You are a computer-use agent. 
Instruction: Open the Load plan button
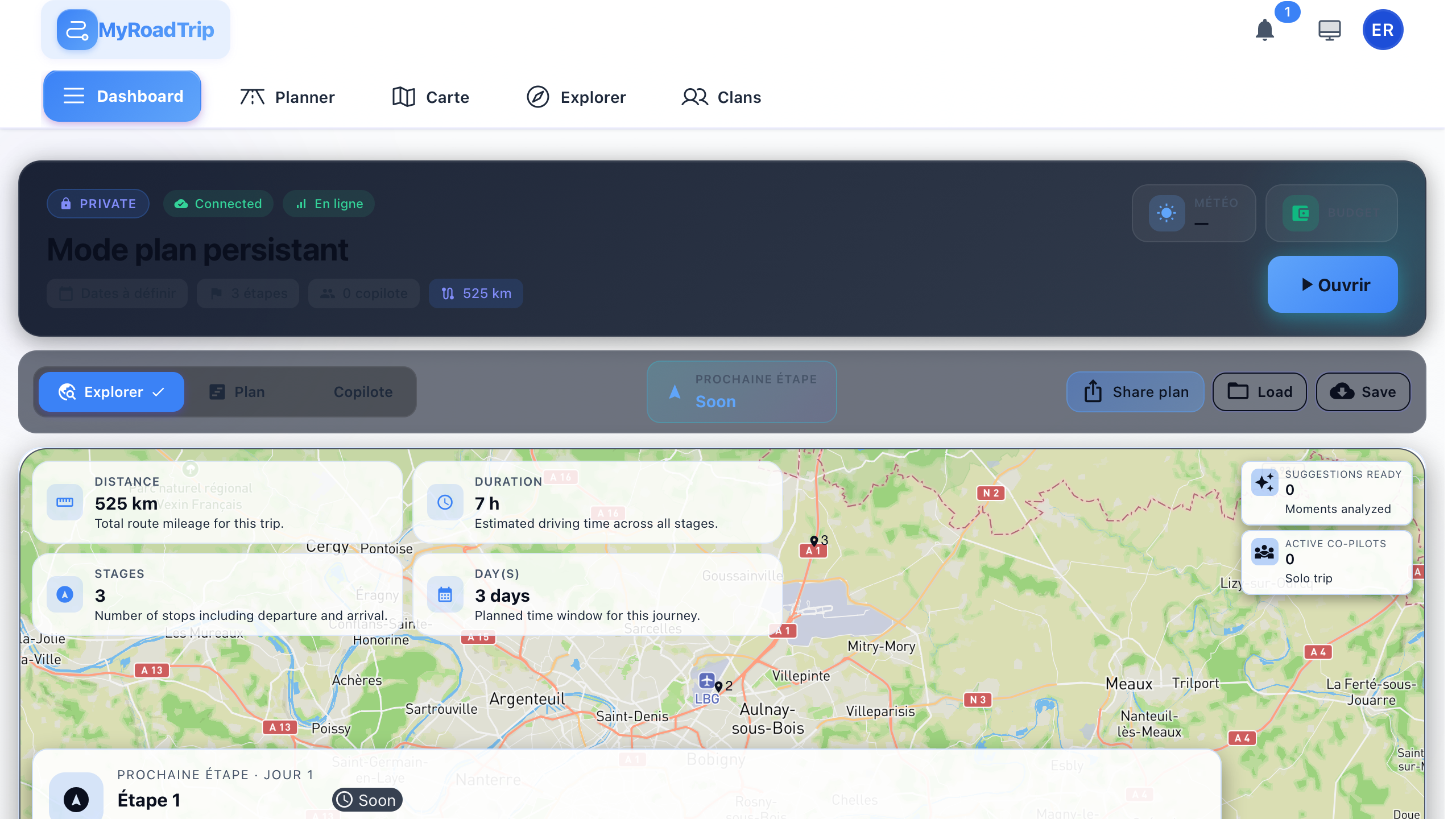tap(1259, 392)
